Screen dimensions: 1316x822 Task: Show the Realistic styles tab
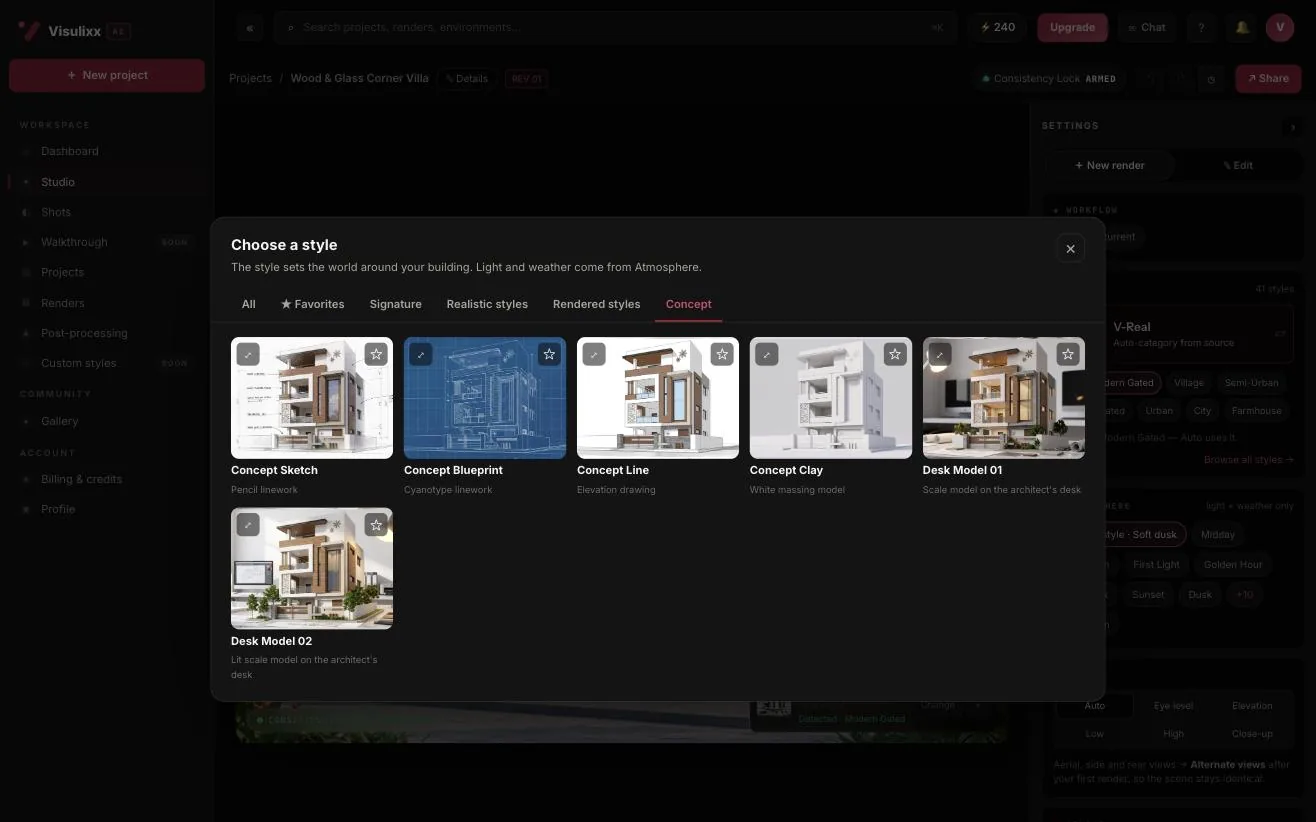click(x=487, y=304)
